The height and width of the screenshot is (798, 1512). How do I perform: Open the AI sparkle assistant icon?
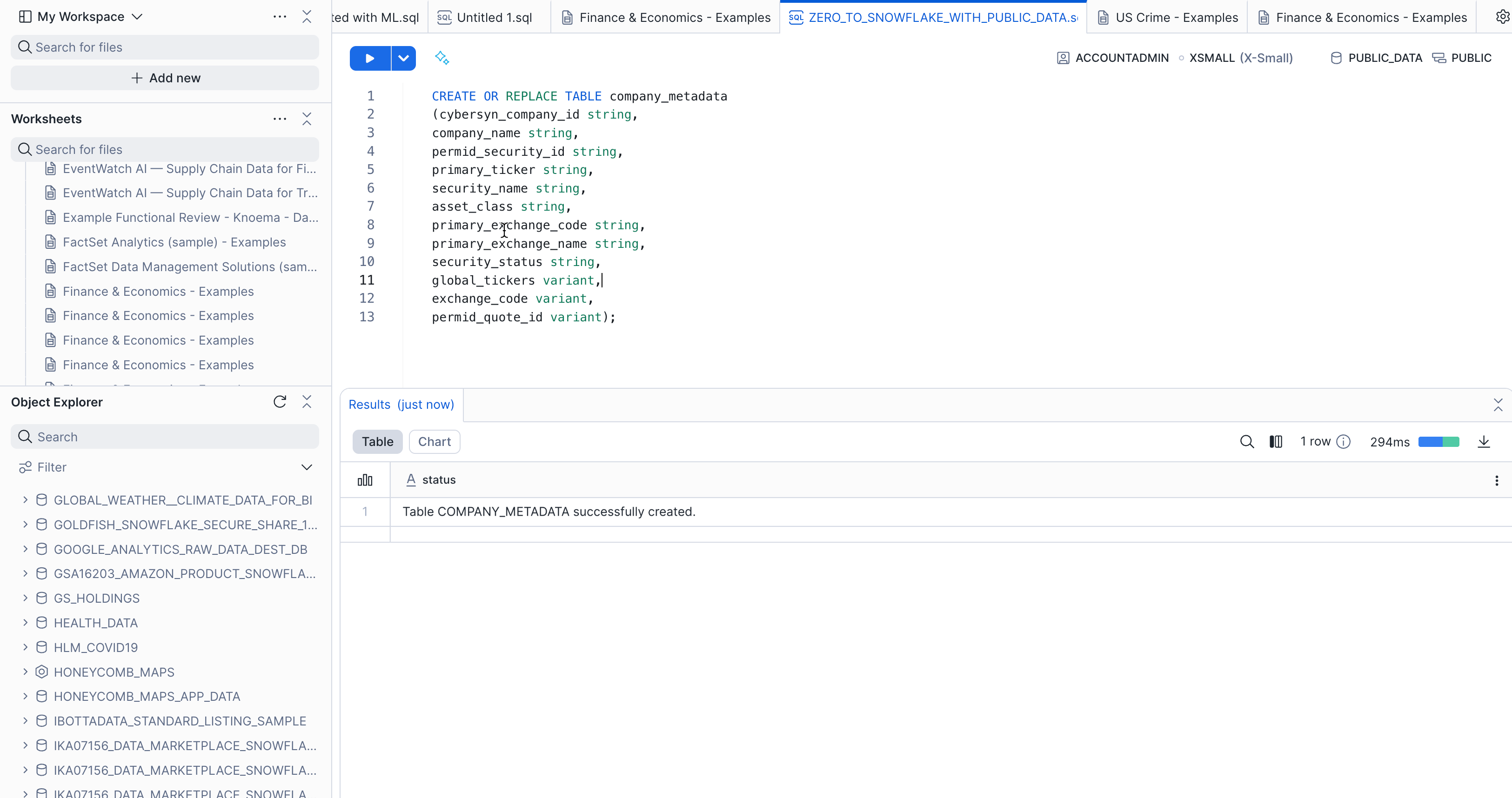coord(442,58)
